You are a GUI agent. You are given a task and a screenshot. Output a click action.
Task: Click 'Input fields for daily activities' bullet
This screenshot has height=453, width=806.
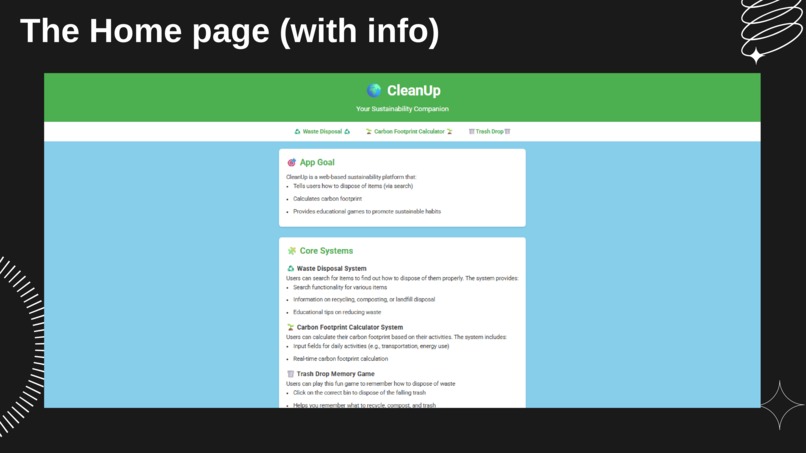point(371,346)
